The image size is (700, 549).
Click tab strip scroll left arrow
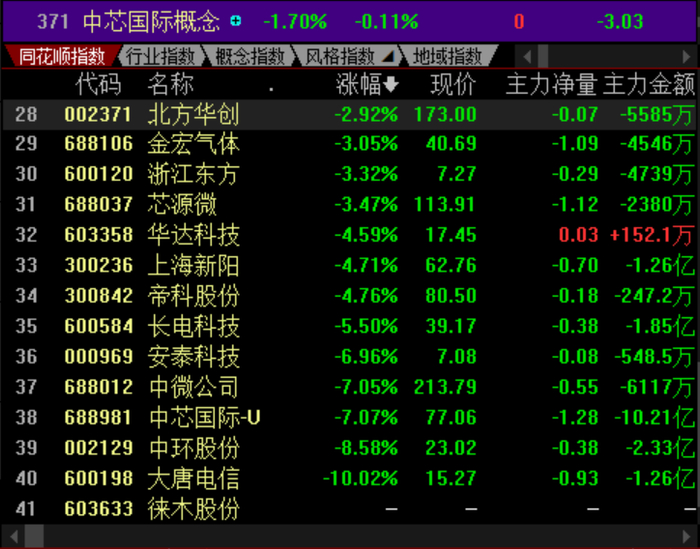tap(526, 57)
